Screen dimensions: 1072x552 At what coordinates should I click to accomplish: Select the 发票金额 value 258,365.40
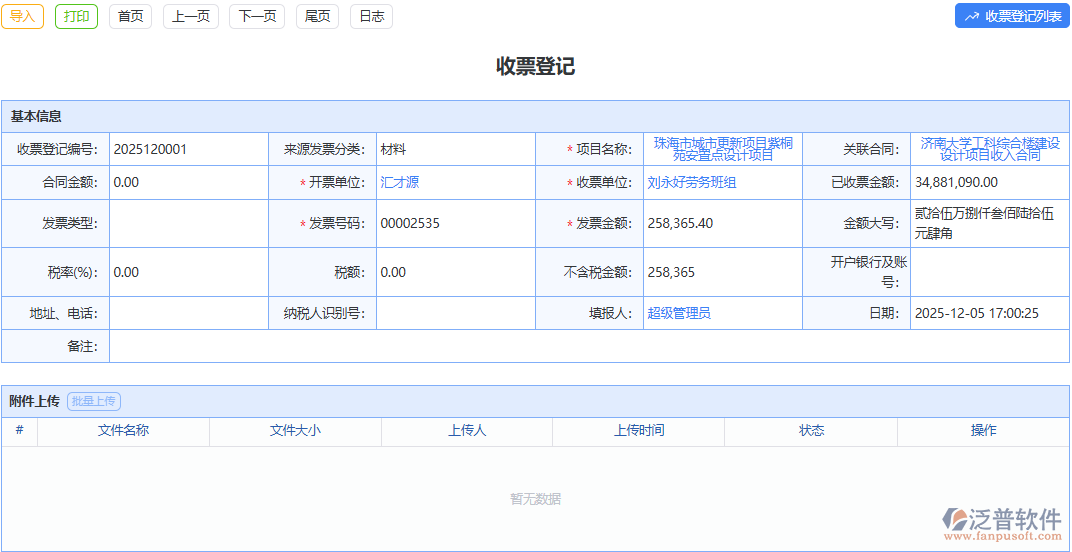[x=680, y=223]
